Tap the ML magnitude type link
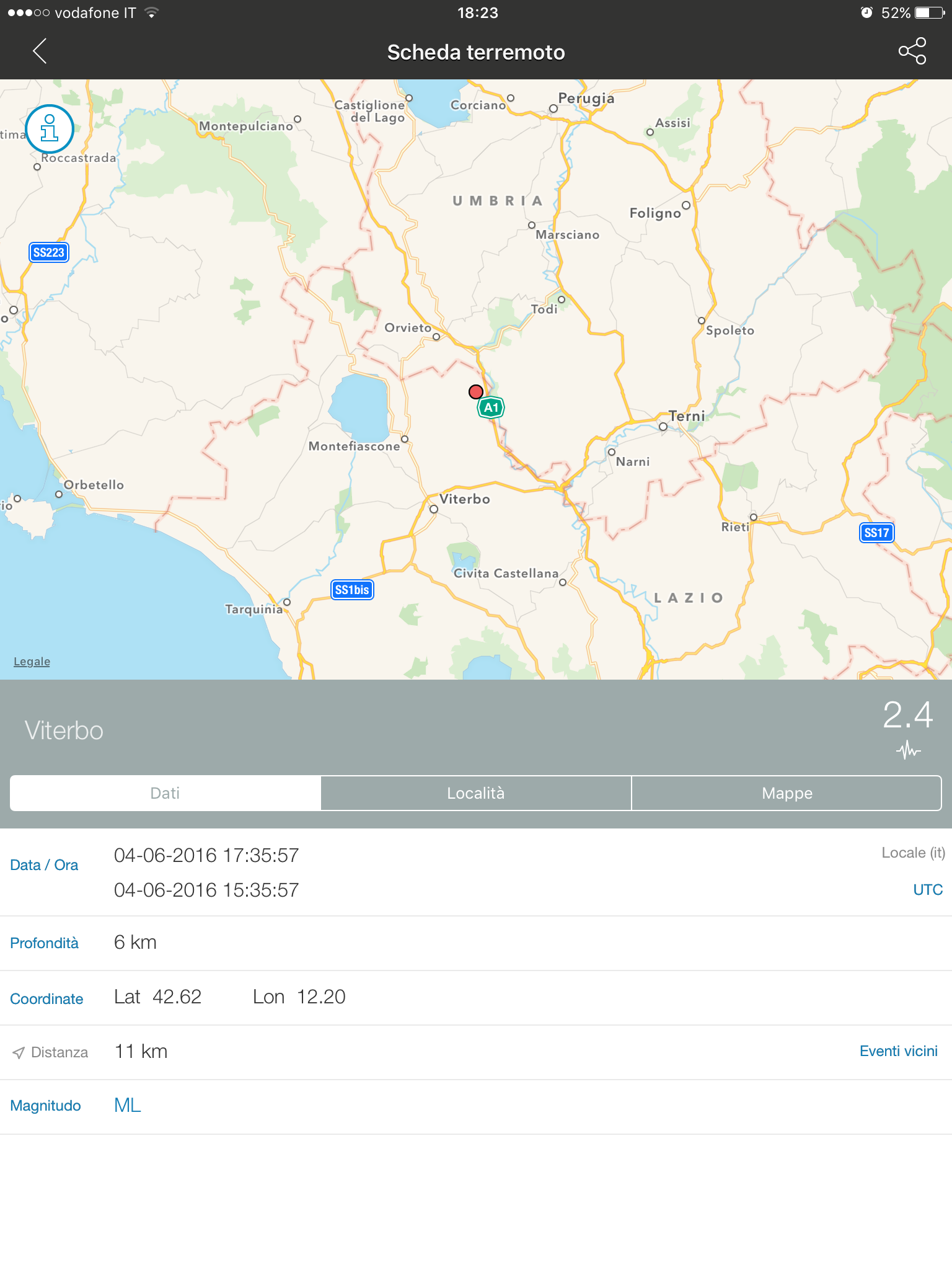This screenshot has width=952, height=1270. tap(127, 1105)
